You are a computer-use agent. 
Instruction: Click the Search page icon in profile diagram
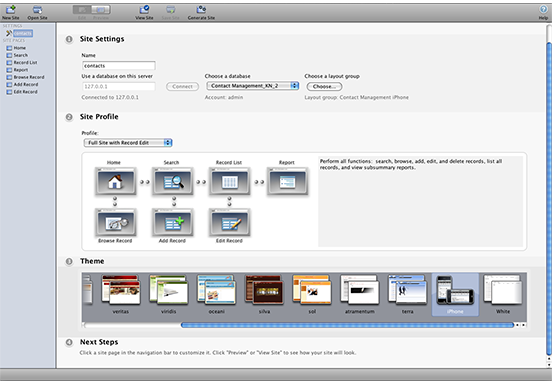coord(172,181)
